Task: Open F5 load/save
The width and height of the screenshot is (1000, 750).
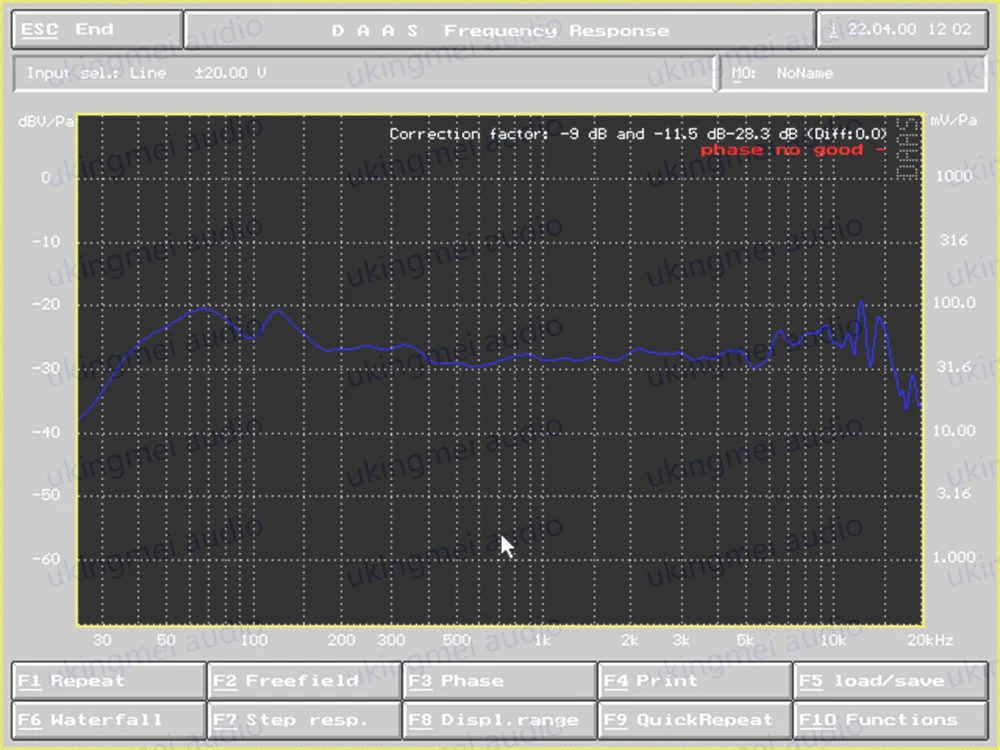Action: click(891, 681)
